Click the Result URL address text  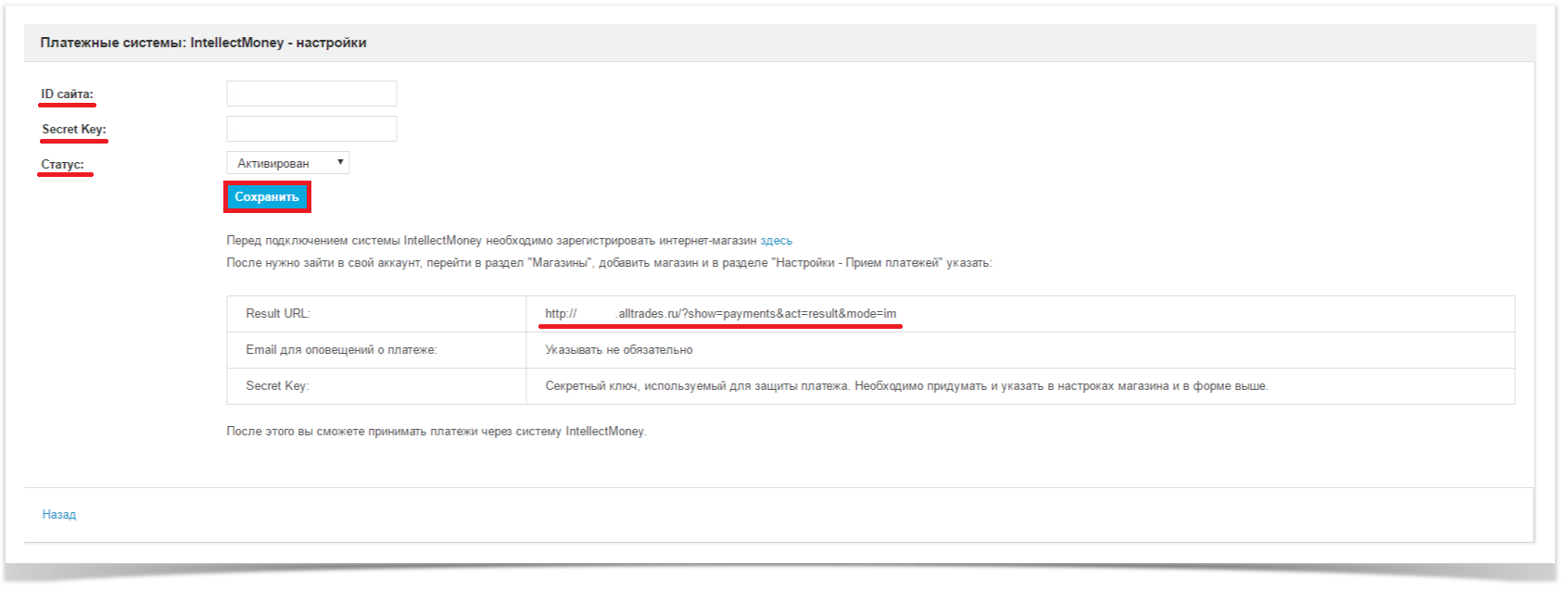[x=720, y=314]
